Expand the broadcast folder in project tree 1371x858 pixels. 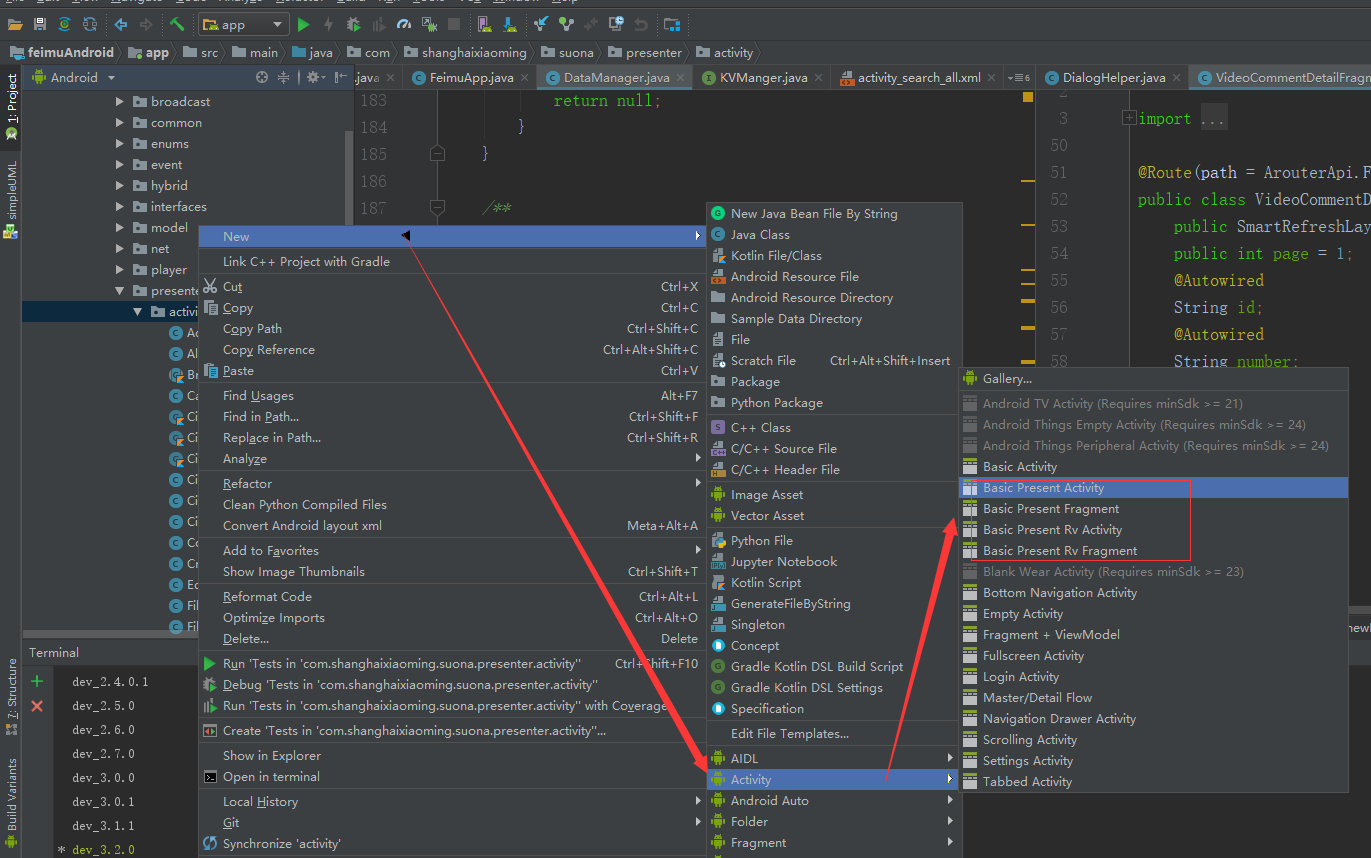[120, 102]
